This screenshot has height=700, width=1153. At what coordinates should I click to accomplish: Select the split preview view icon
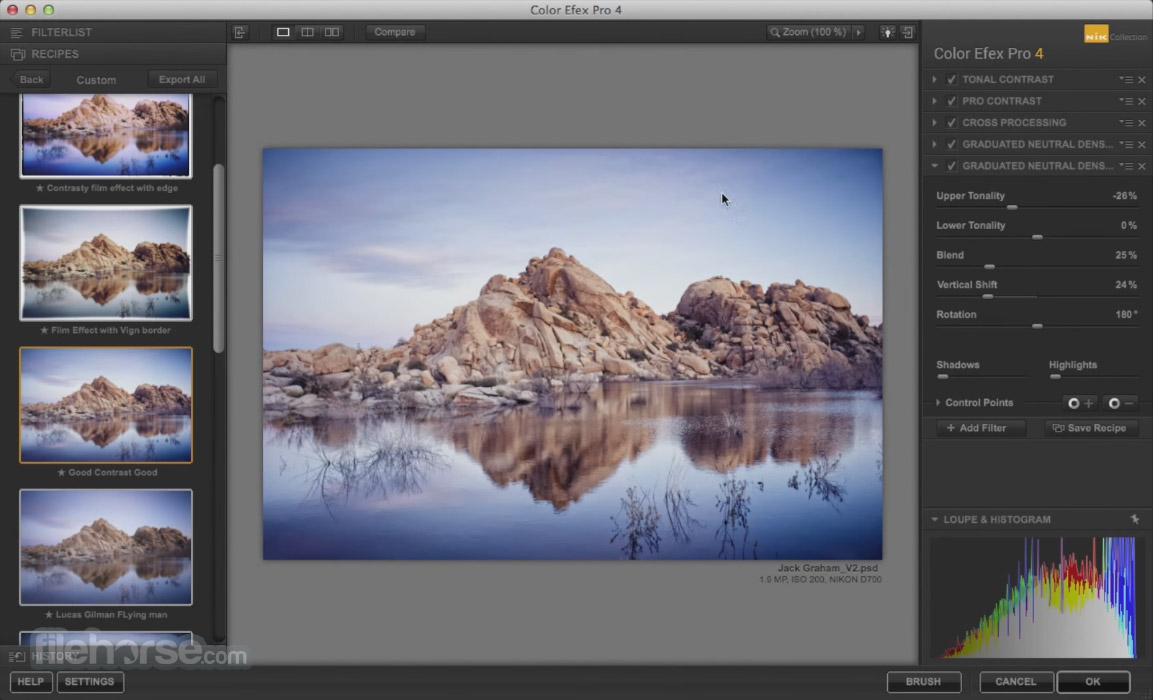(x=307, y=32)
